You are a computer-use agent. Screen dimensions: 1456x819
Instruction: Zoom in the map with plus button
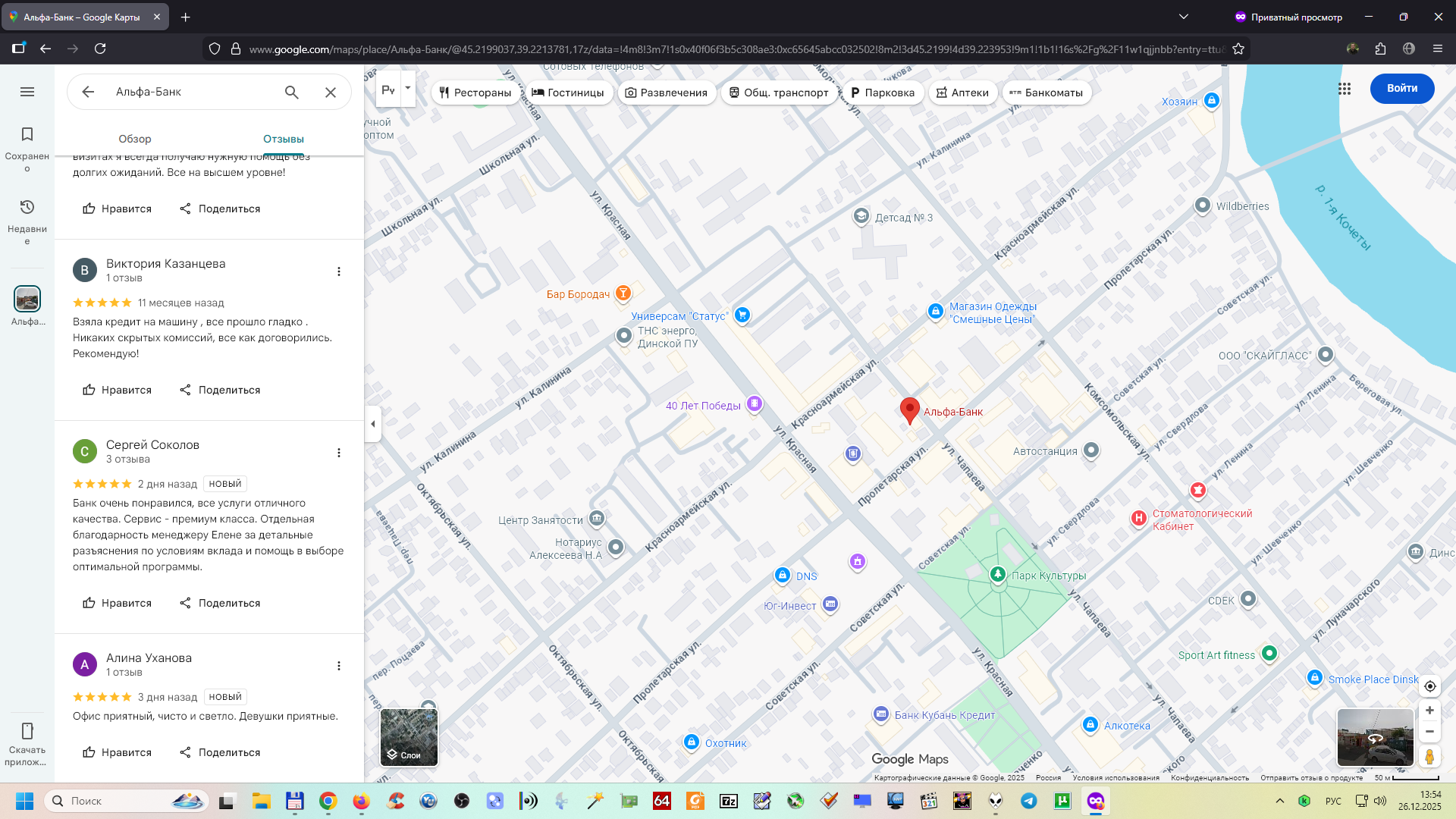[1429, 711]
